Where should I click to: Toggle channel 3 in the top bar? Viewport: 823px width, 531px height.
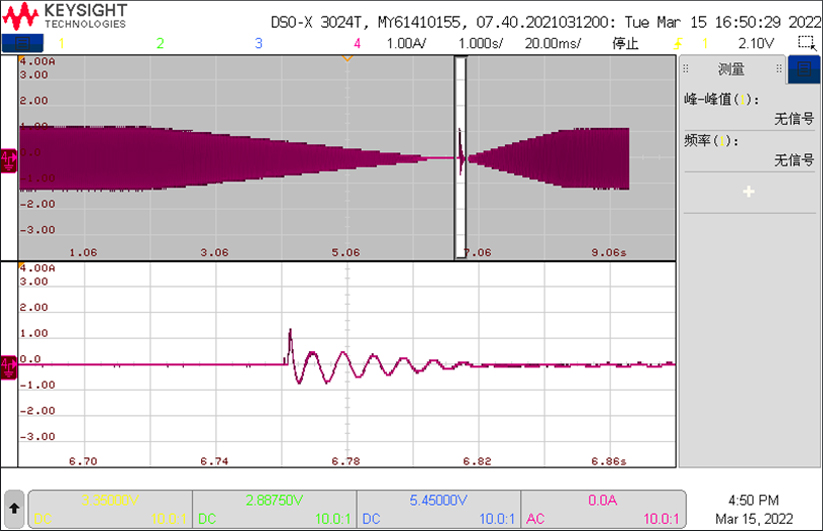[x=258, y=43]
